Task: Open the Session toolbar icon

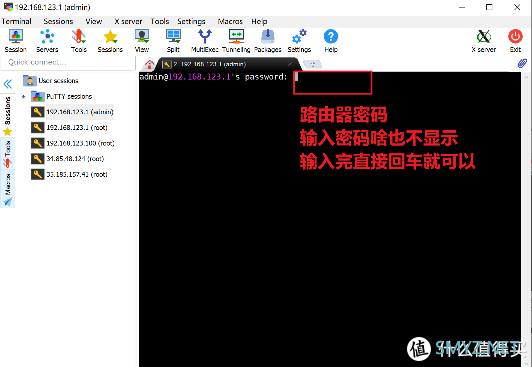Action: [16, 41]
